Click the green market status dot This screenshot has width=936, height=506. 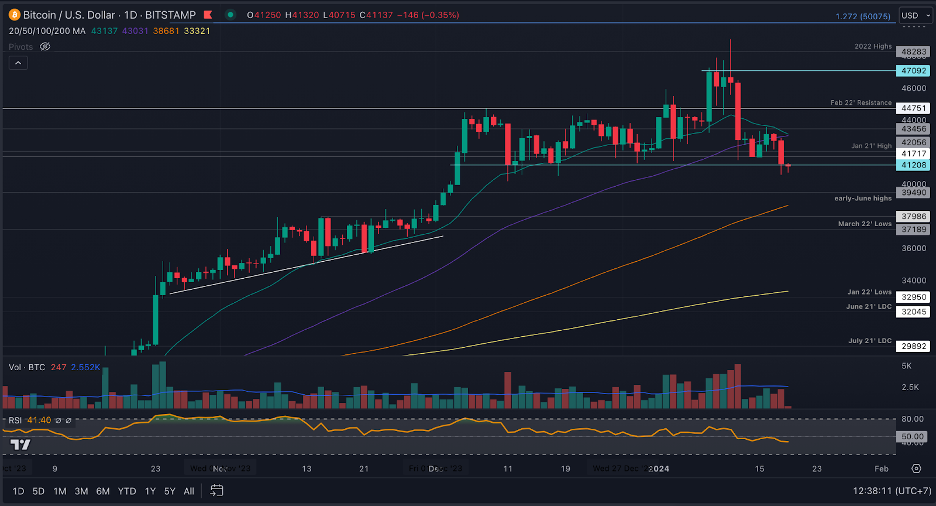(230, 14)
